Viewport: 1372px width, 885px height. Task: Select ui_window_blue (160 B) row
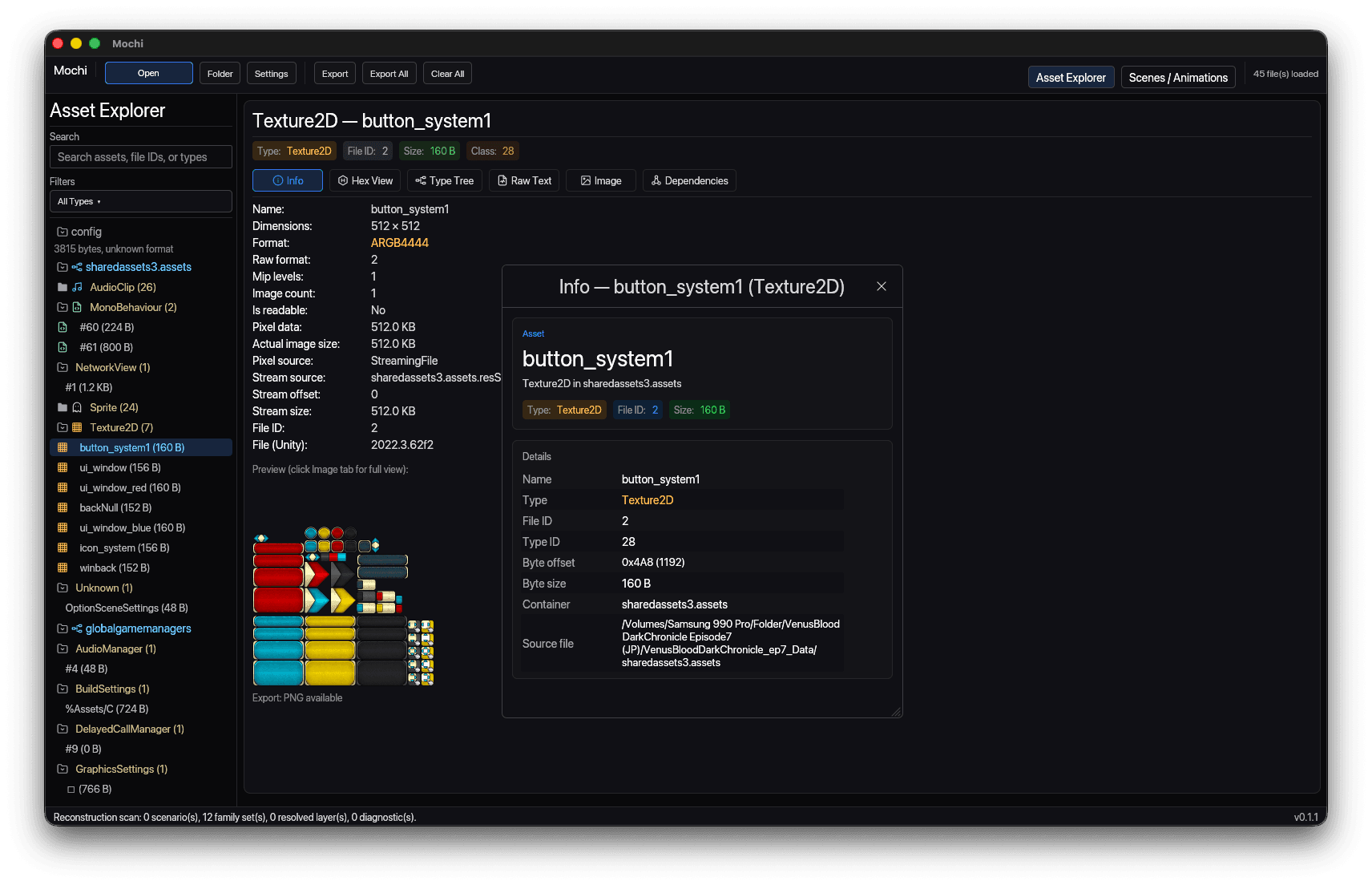pyautogui.click(x=141, y=527)
